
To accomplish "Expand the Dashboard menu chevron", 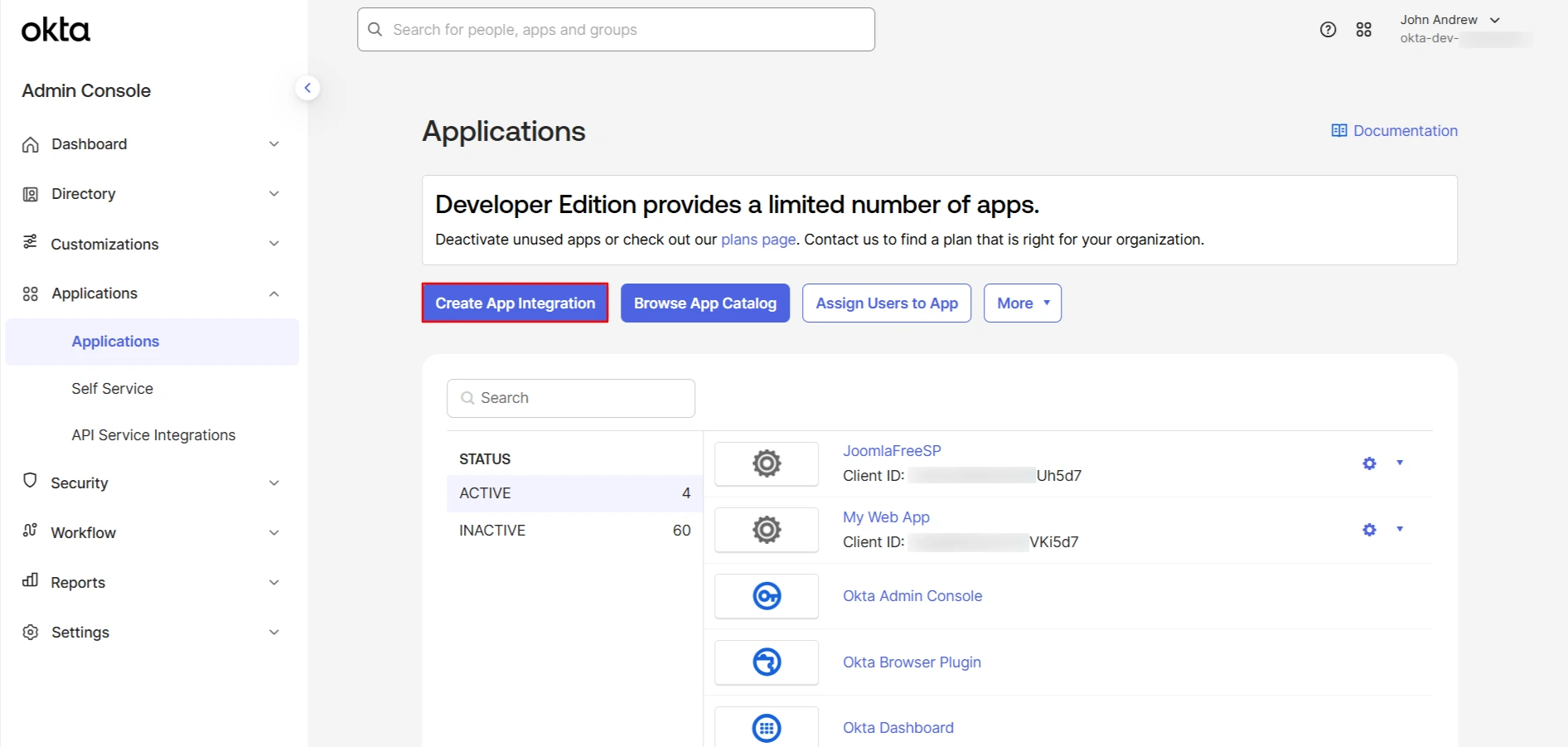I will (274, 144).
